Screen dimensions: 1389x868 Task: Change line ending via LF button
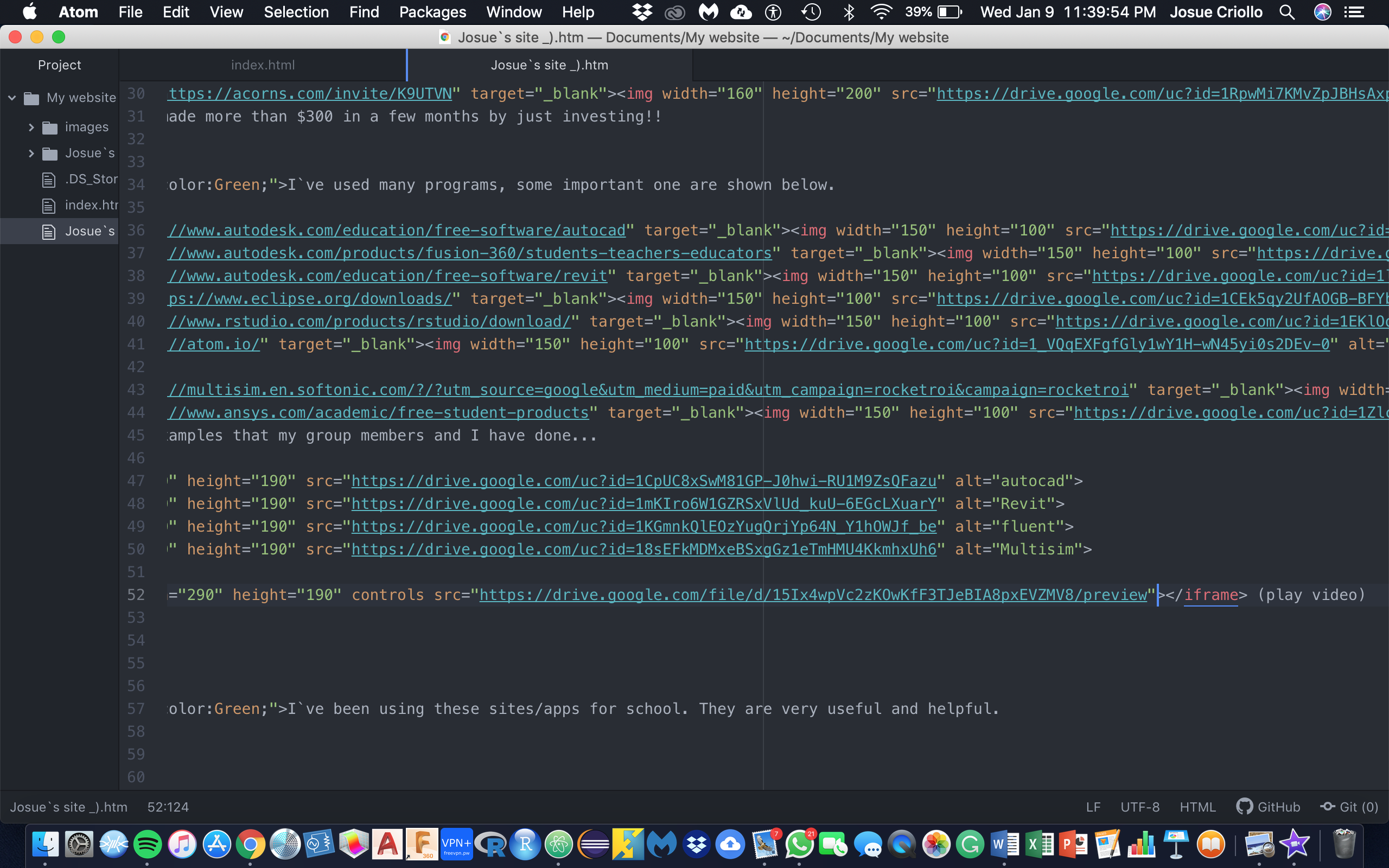tap(1093, 807)
